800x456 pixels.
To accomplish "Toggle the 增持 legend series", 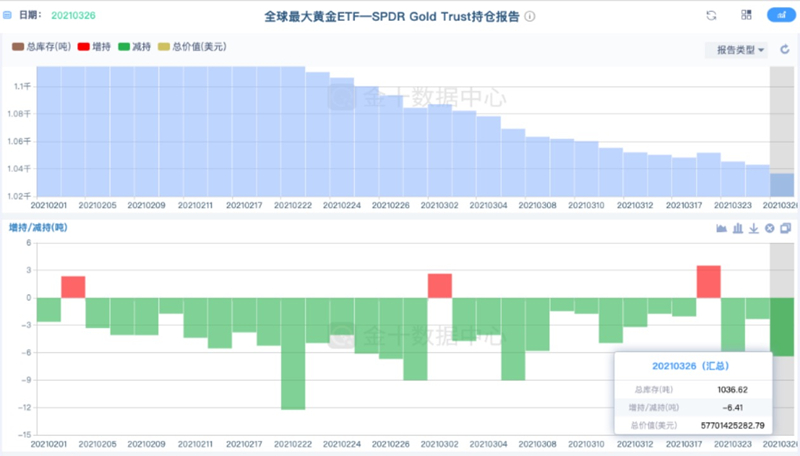I will coord(94,47).
